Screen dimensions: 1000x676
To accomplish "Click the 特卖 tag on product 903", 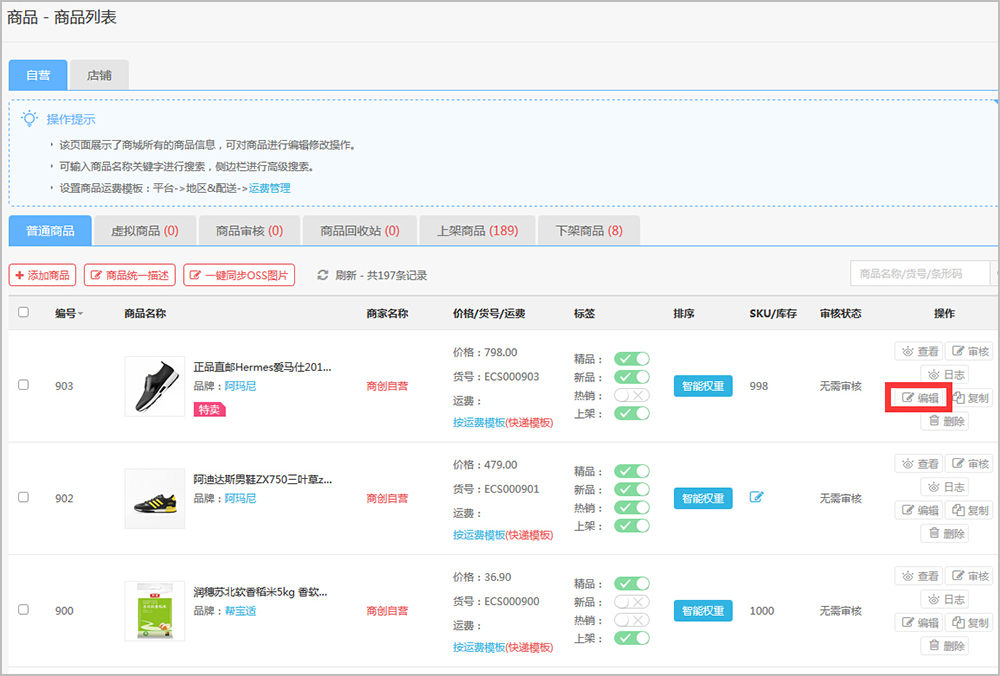I will [x=209, y=409].
